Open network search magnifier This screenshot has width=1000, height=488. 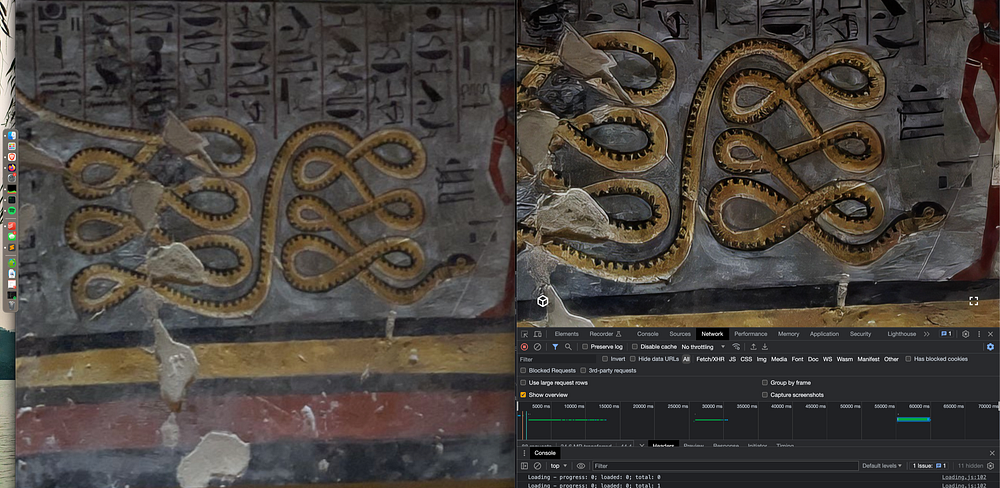click(568, 347)
